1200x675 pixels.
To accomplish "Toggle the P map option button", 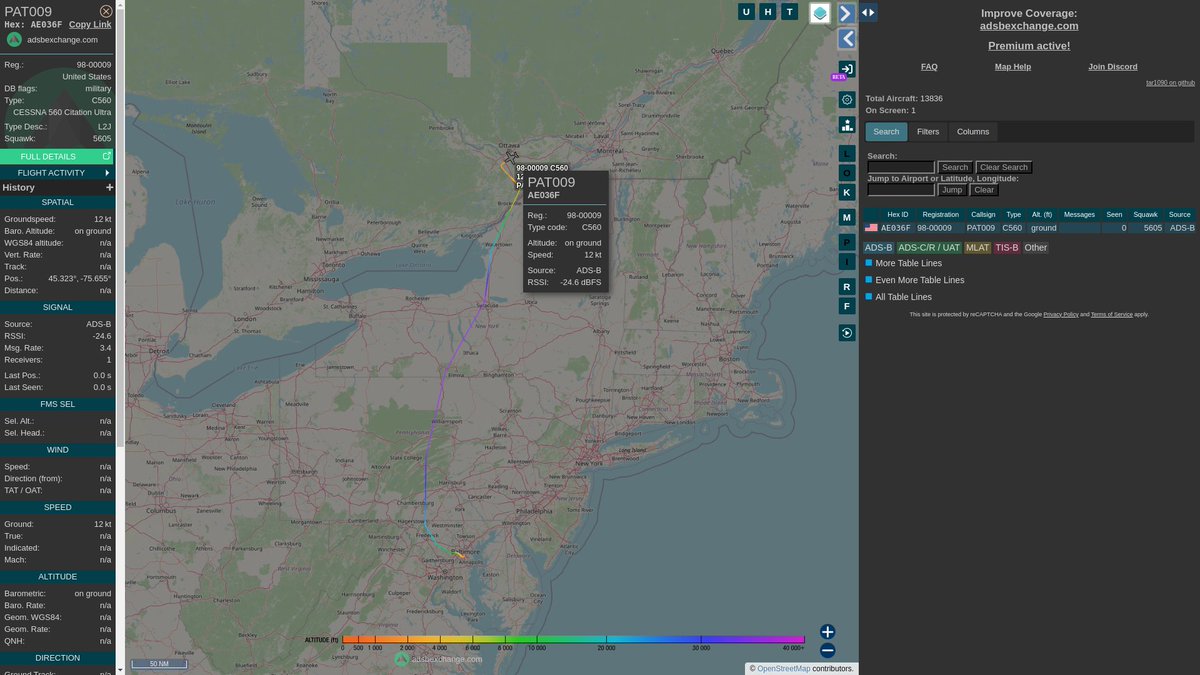I will click(x=847, y=242).
